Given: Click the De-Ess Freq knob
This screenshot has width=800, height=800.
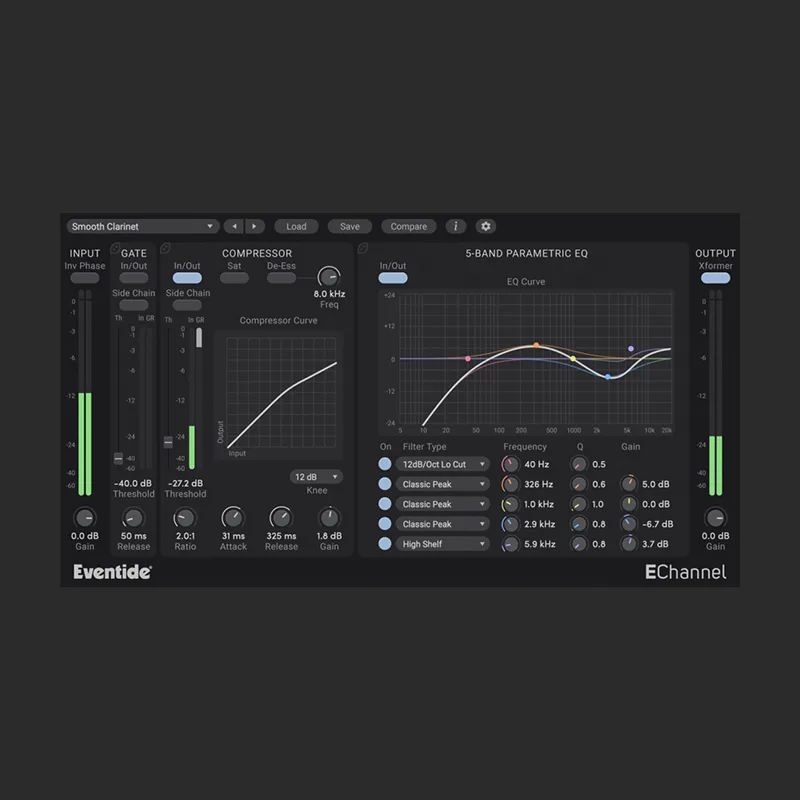Looking at the screenshot, I should 329,277.
